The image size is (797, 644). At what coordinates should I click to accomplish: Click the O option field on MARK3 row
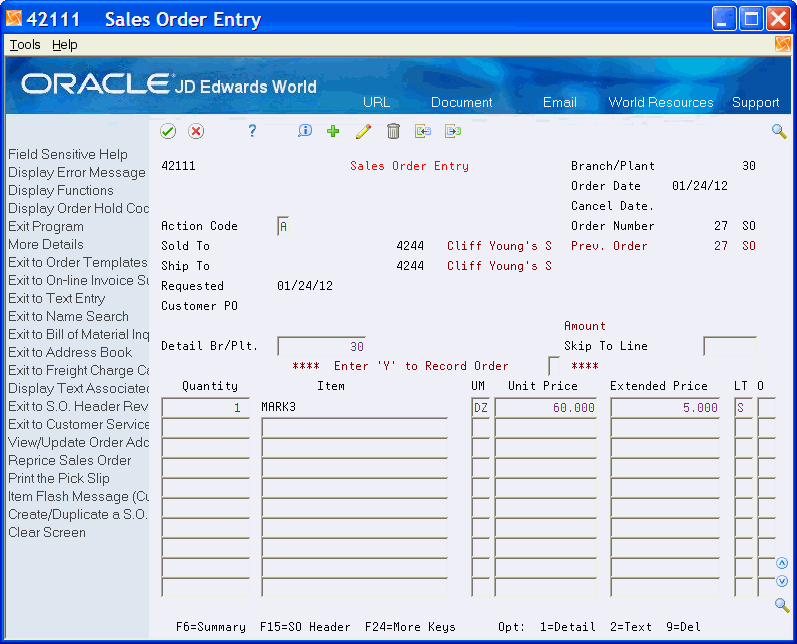[766, 408]
